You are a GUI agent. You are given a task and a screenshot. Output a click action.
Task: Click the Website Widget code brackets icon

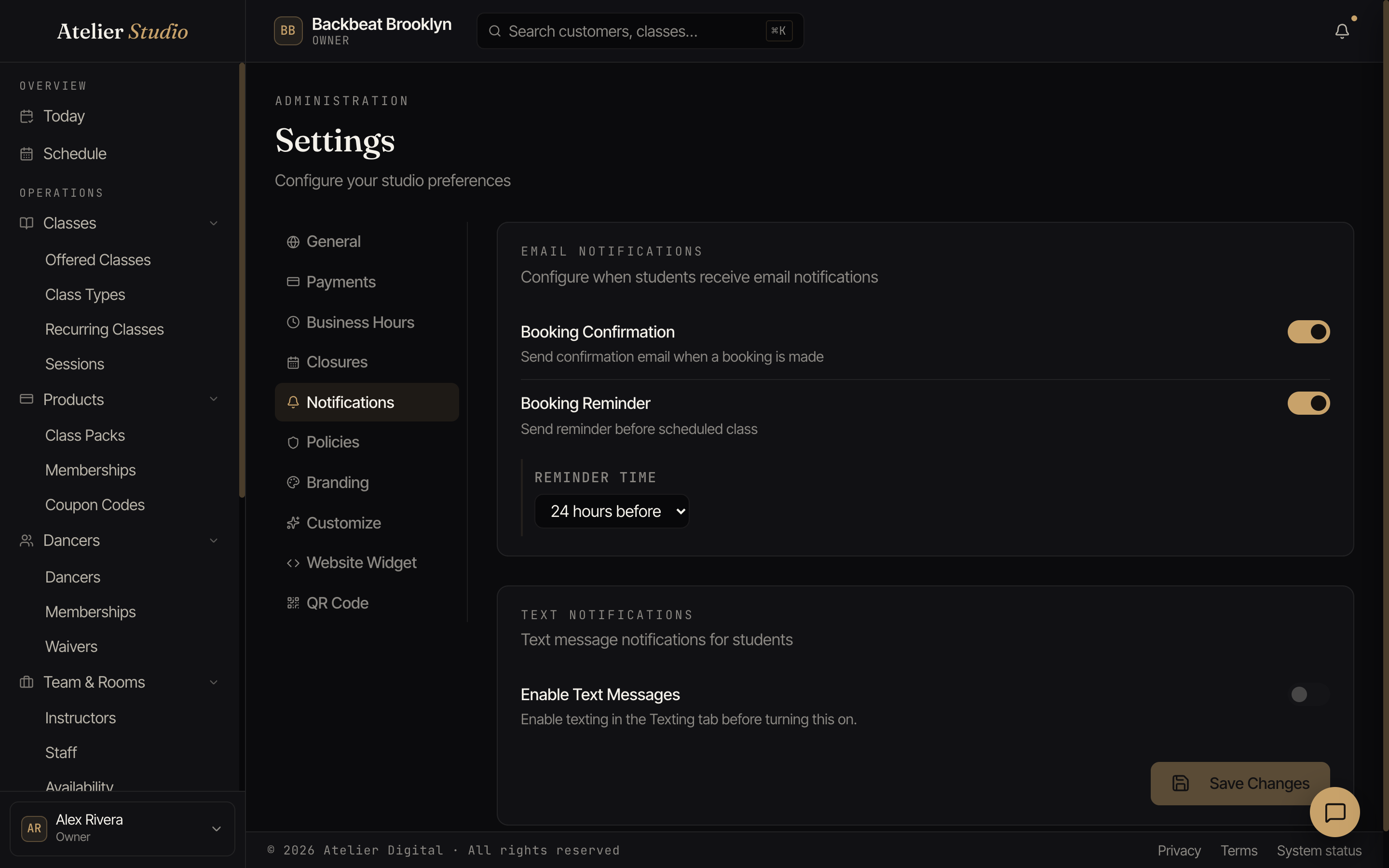pyautogui.click(x=293, y=563)
